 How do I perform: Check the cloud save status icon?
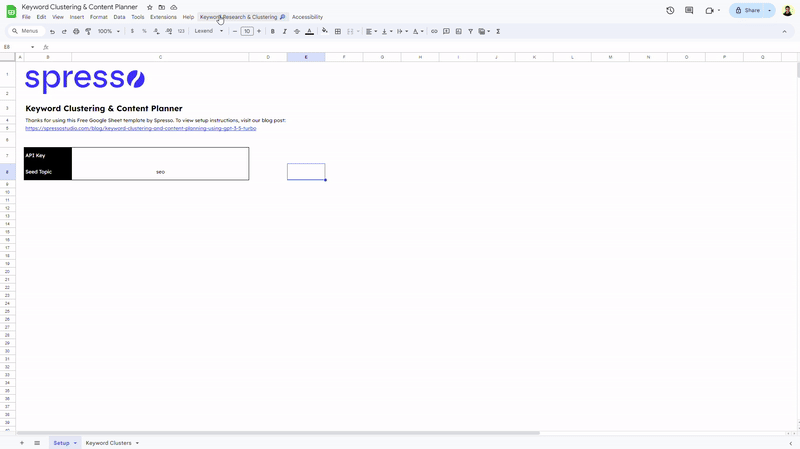click(x=174, y=8)
